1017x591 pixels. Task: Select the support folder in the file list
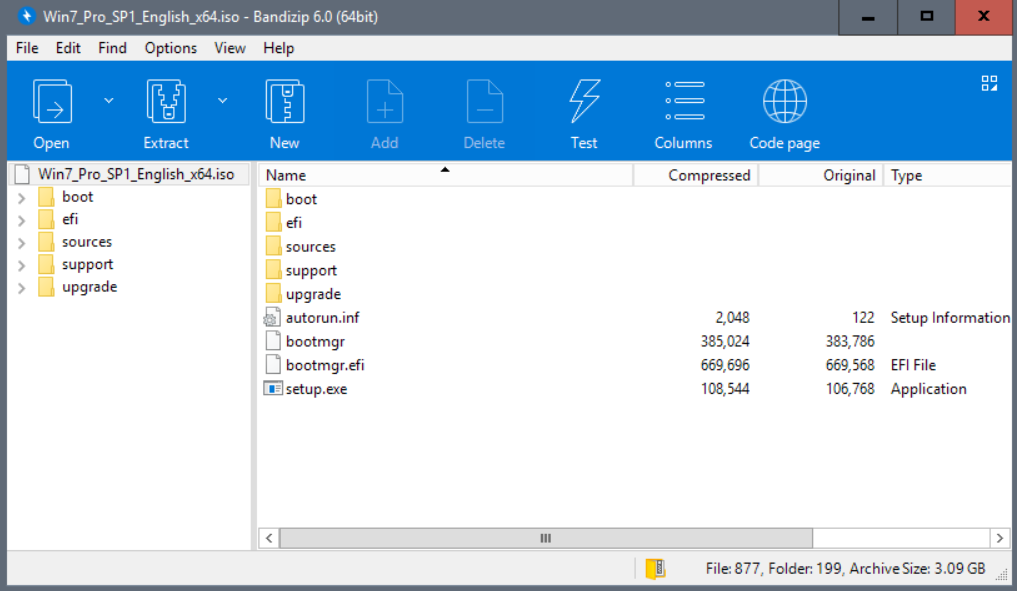pyautogui.click(x=311, y=271)
